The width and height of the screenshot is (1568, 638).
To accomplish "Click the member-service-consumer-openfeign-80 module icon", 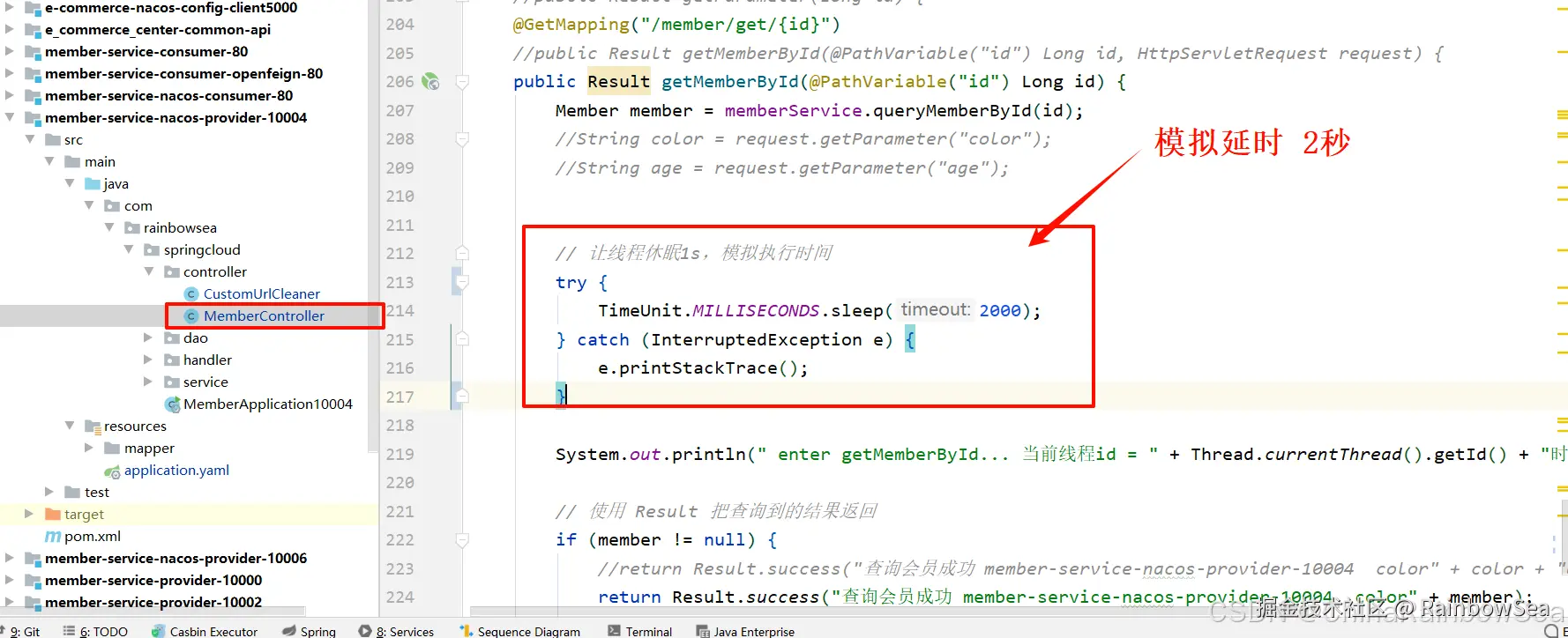I will pyautogui.click(x=34, y=74).
